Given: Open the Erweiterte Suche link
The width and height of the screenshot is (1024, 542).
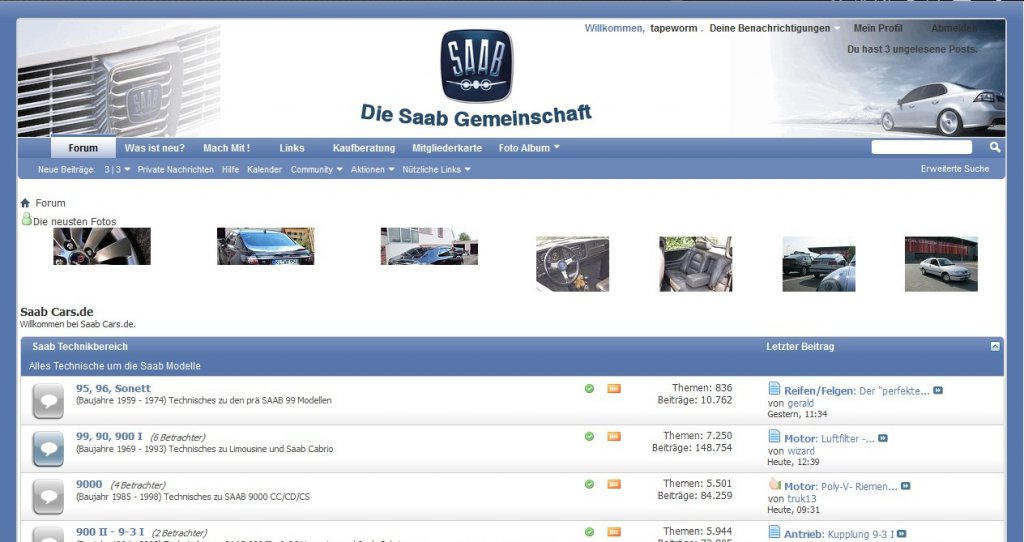Looking at the screenshot, I should [x=955, y=168].
